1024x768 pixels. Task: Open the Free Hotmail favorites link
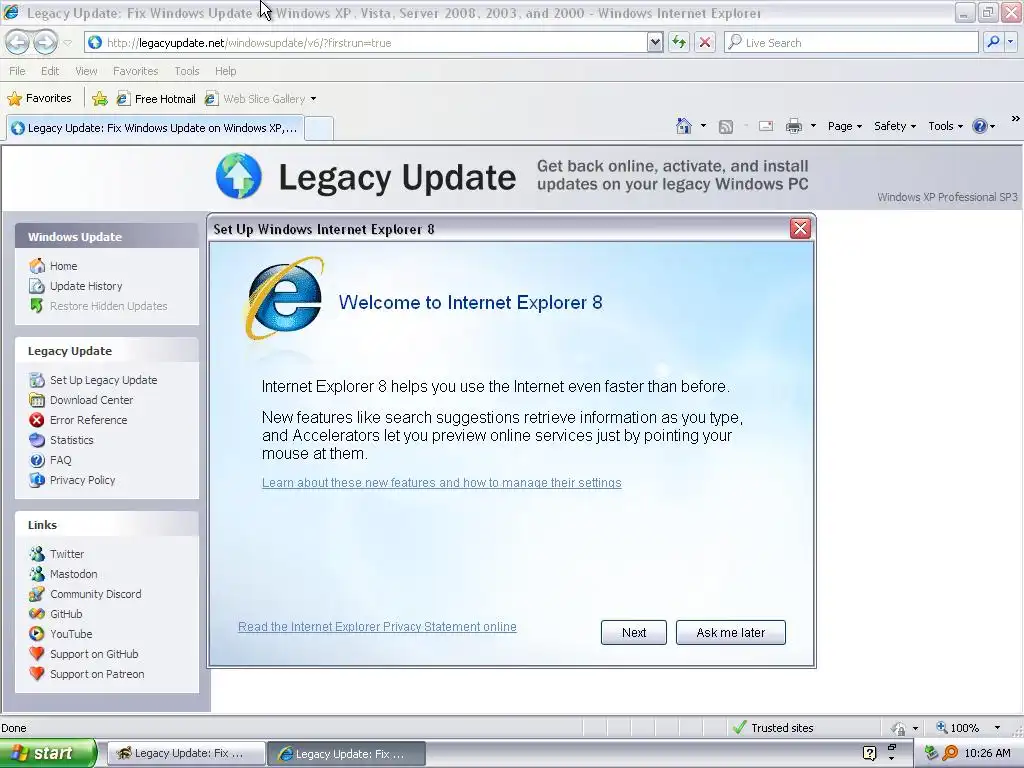156,99
